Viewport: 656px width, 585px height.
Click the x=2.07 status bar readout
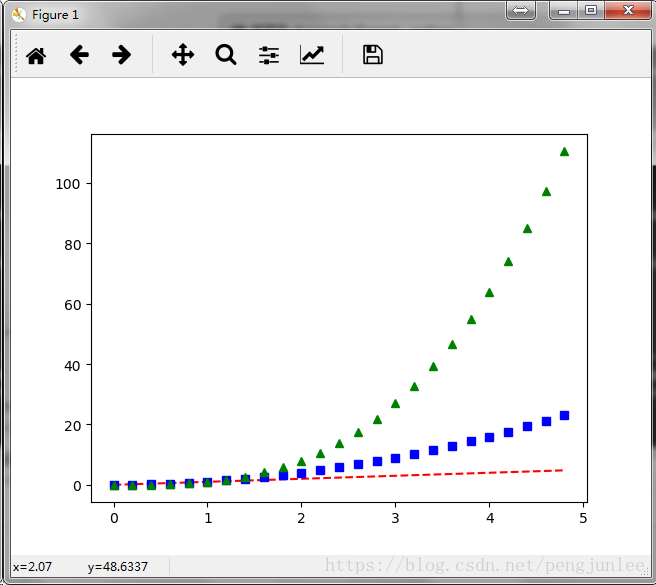32,567
